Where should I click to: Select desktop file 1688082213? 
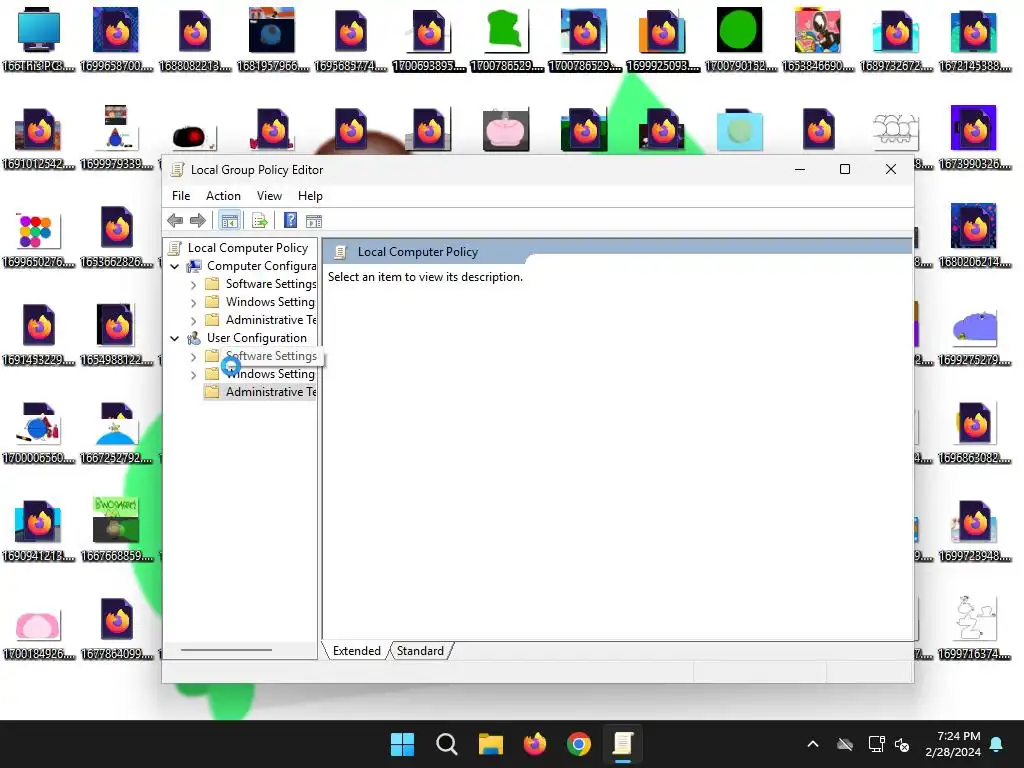(x=195, y=39)
